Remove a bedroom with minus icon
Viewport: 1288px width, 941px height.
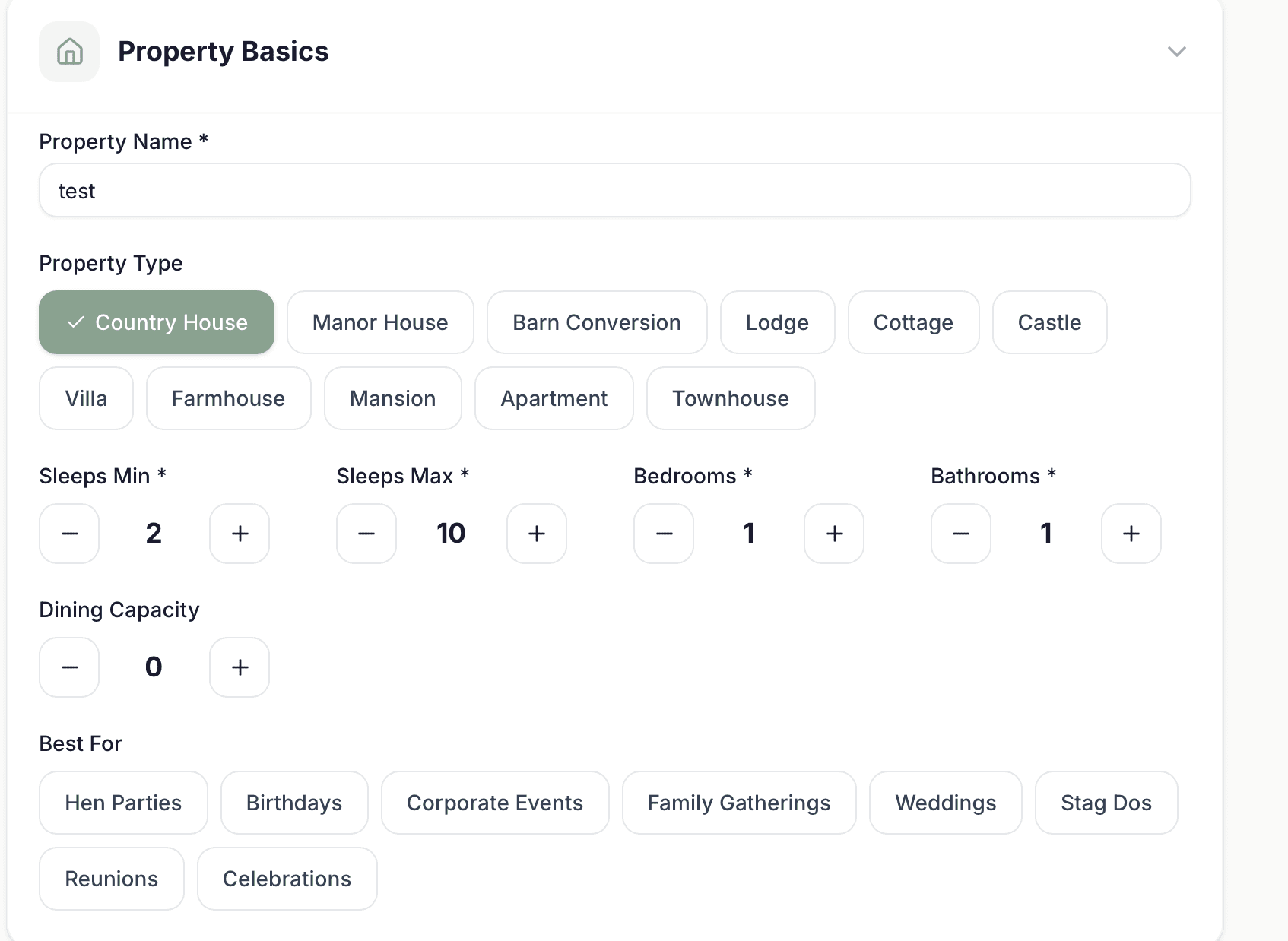[664, 534]
